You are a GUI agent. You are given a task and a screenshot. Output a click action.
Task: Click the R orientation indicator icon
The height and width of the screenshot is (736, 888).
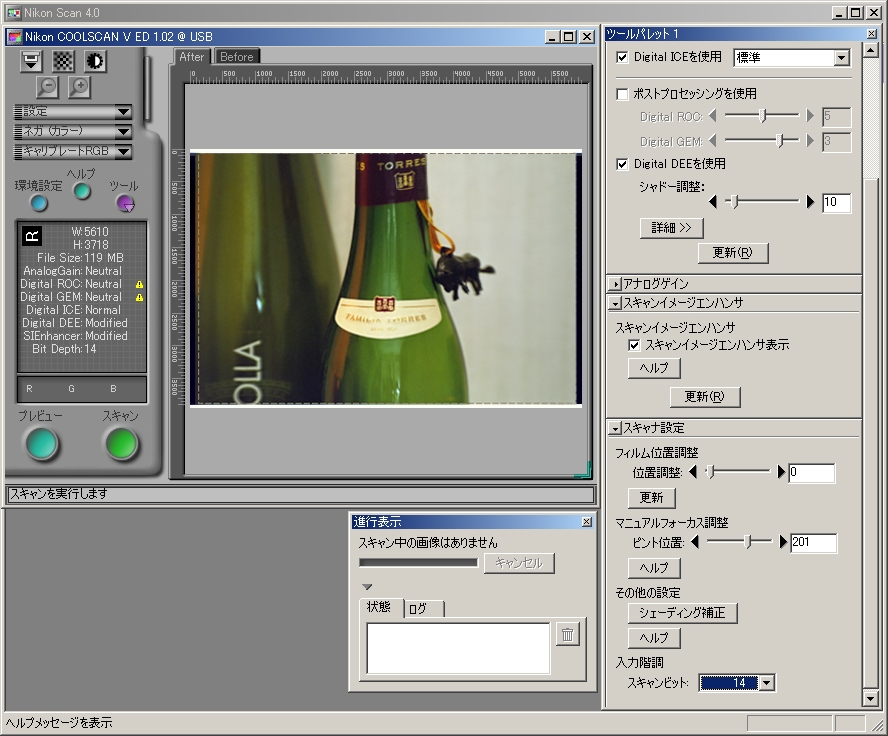pos(32,235)
